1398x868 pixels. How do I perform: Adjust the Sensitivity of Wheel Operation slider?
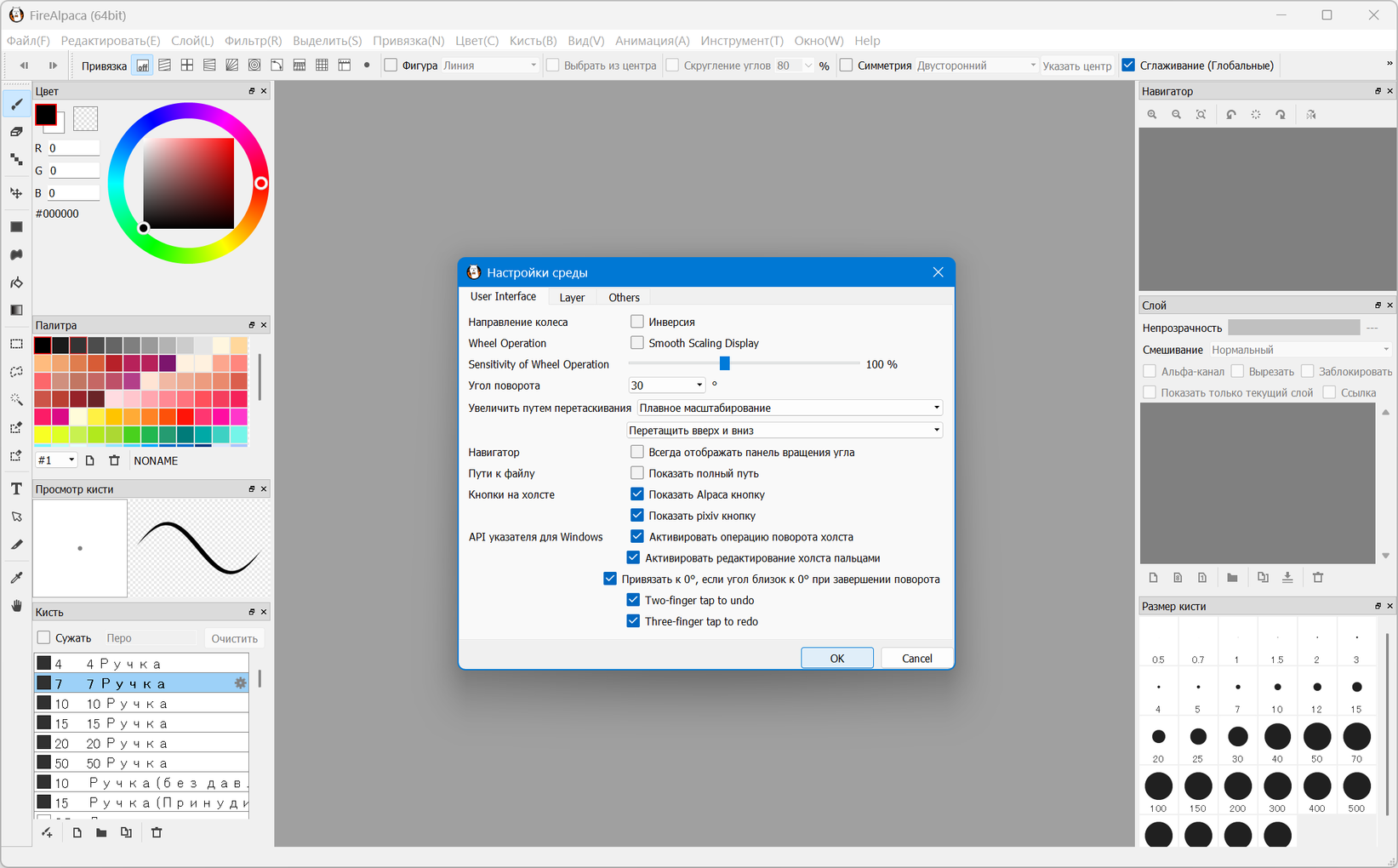pyautogui.click(x=725, y=363)
